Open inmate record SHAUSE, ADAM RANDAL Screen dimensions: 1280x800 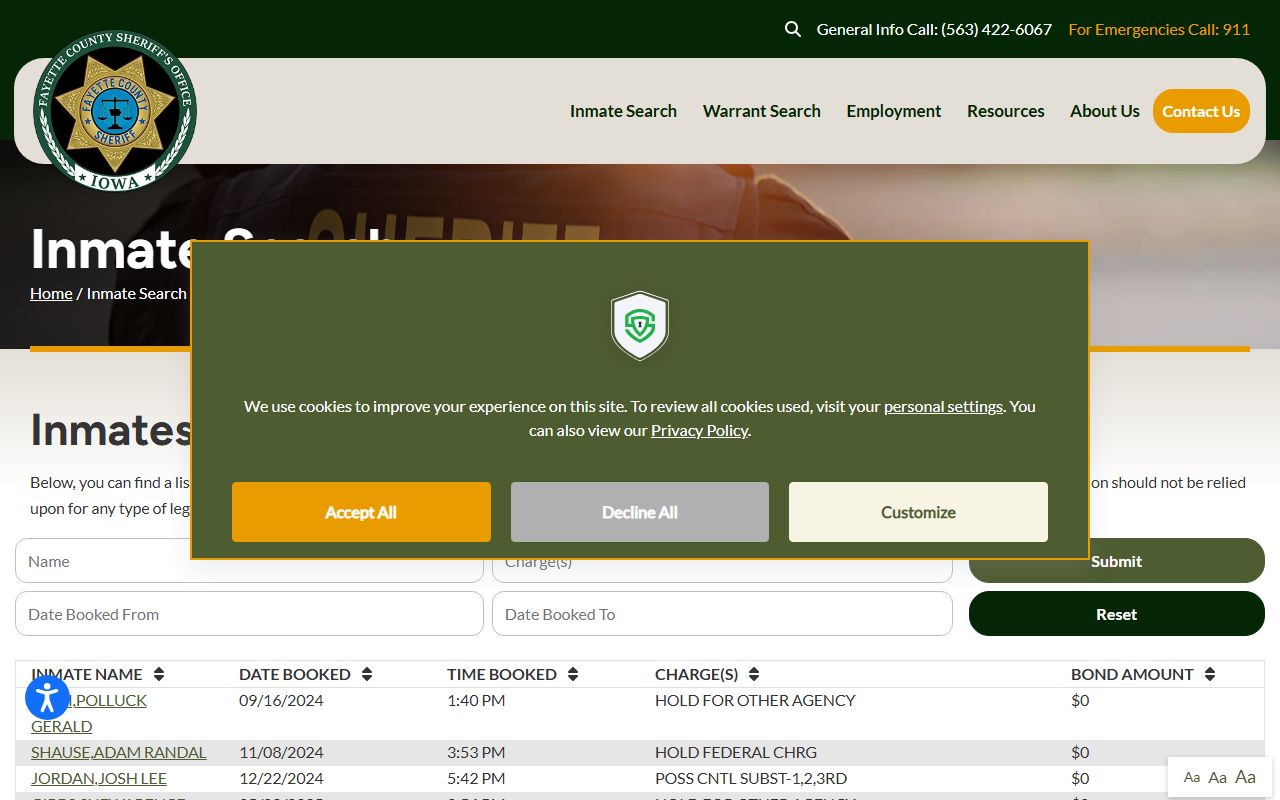click(x=119, y=752)
